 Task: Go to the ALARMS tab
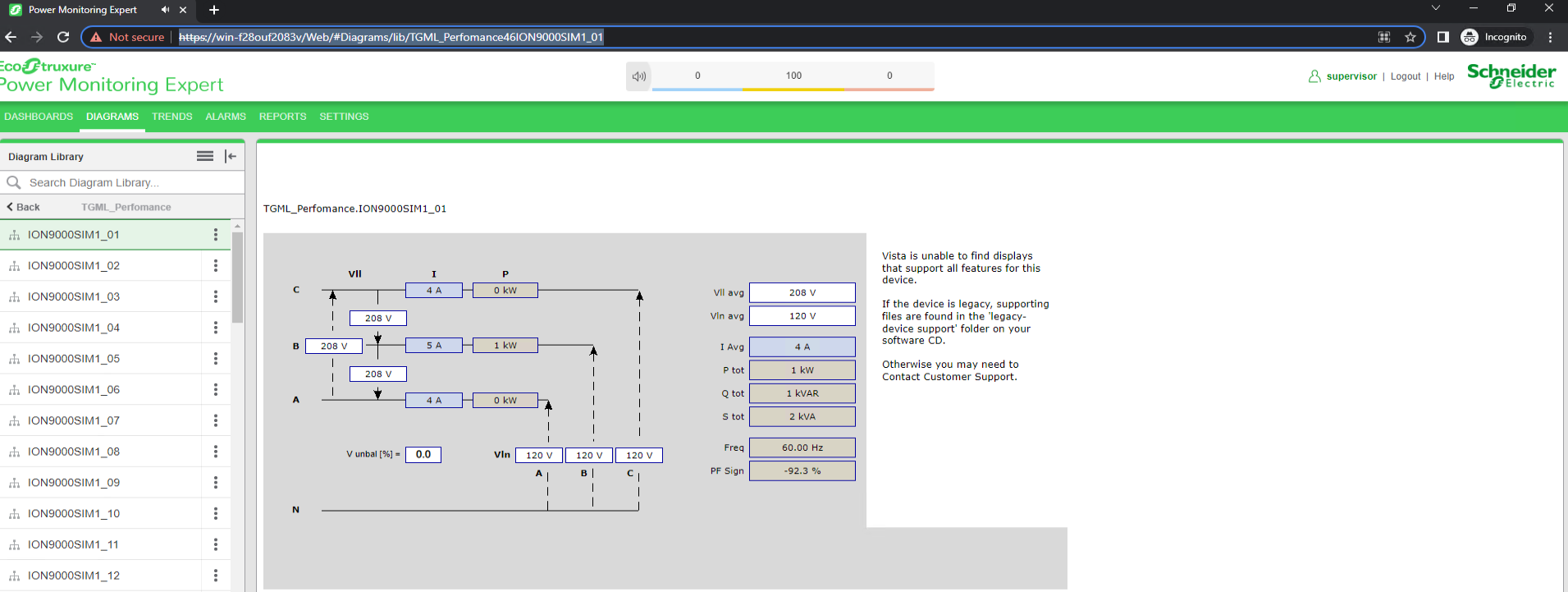[226, 117]
